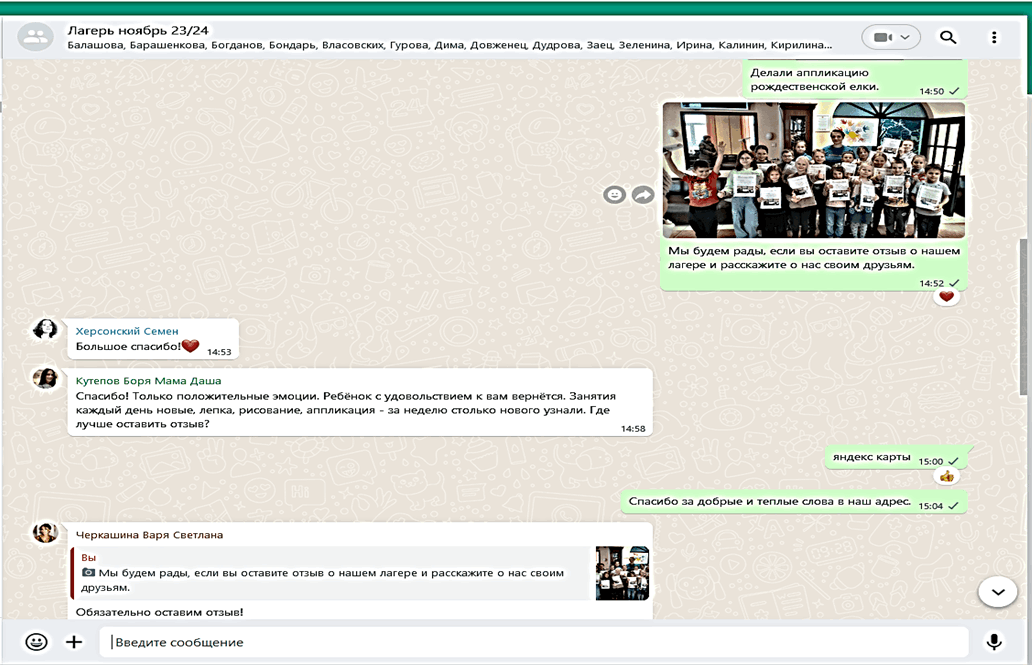Expand the call options dropdown arrow
This screenshot has height=665, width=1033.
pyautogui.click(x=906, y=38)
